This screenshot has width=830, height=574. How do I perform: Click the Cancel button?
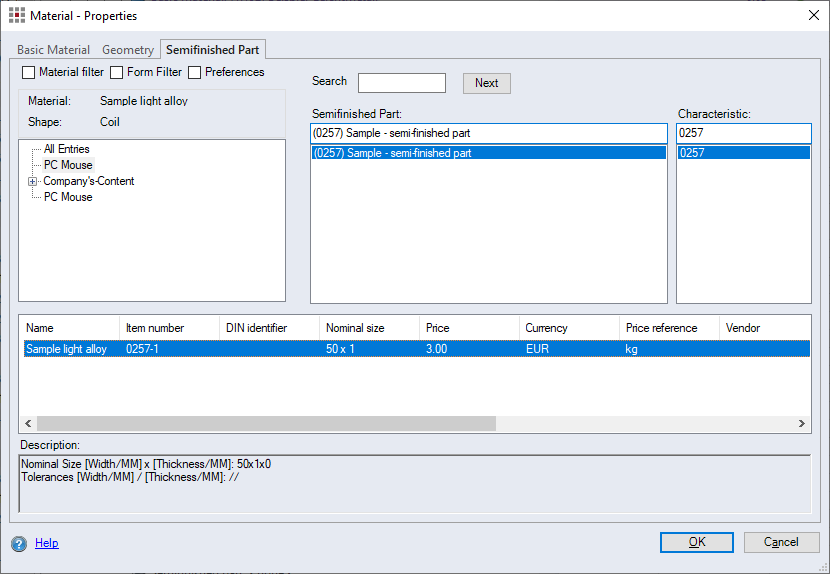point(781,542)
